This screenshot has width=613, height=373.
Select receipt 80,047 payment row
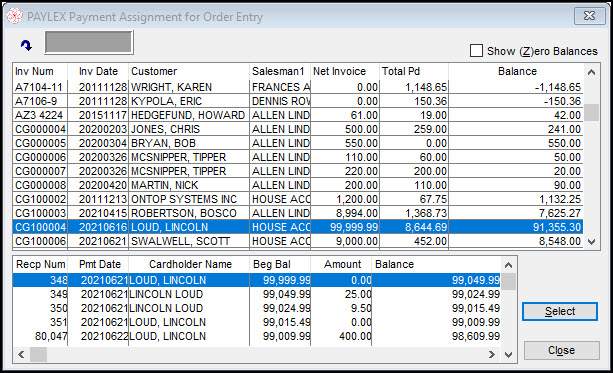257,336
